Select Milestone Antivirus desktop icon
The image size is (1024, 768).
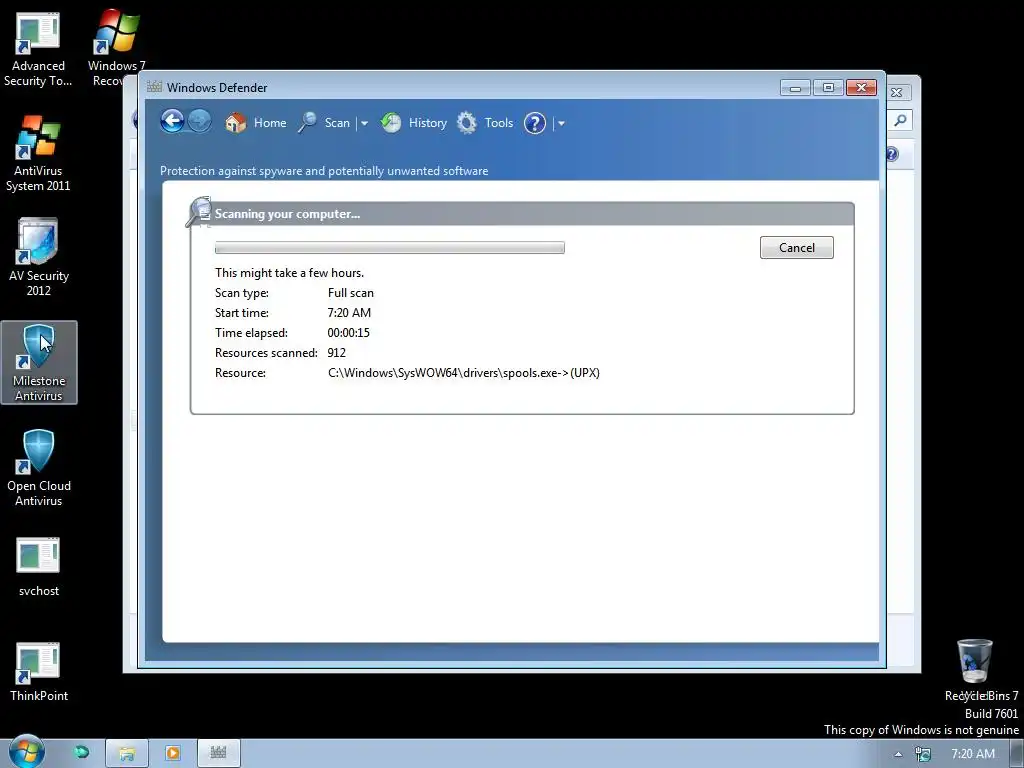[x=39, y=362]
